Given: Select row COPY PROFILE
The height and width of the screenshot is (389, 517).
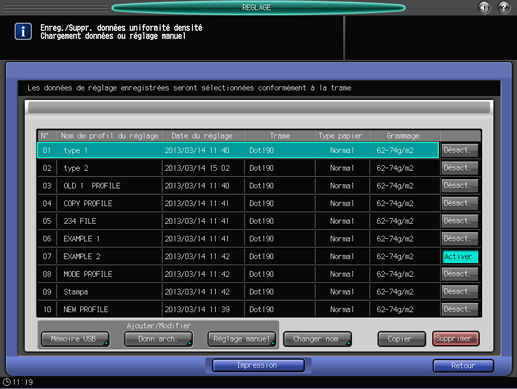Looking at the screenshot, I should [x=238, y=203].
